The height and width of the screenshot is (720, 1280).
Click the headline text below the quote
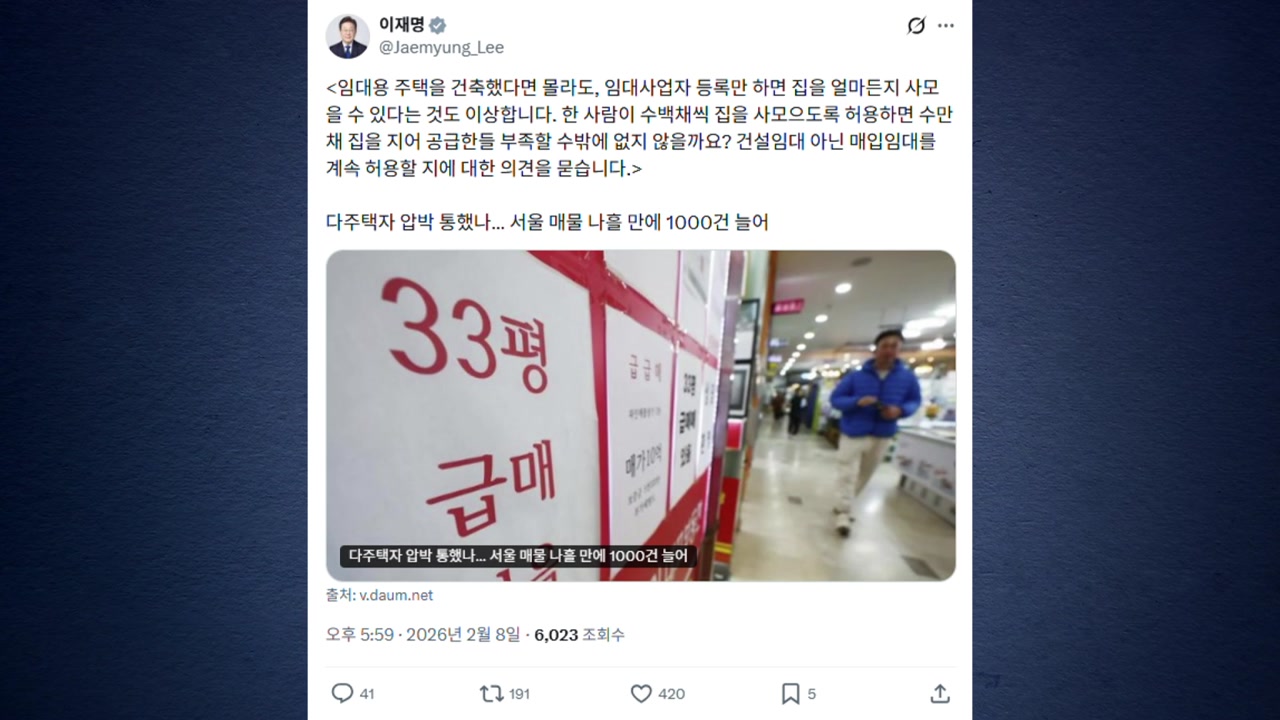point(547,222)
